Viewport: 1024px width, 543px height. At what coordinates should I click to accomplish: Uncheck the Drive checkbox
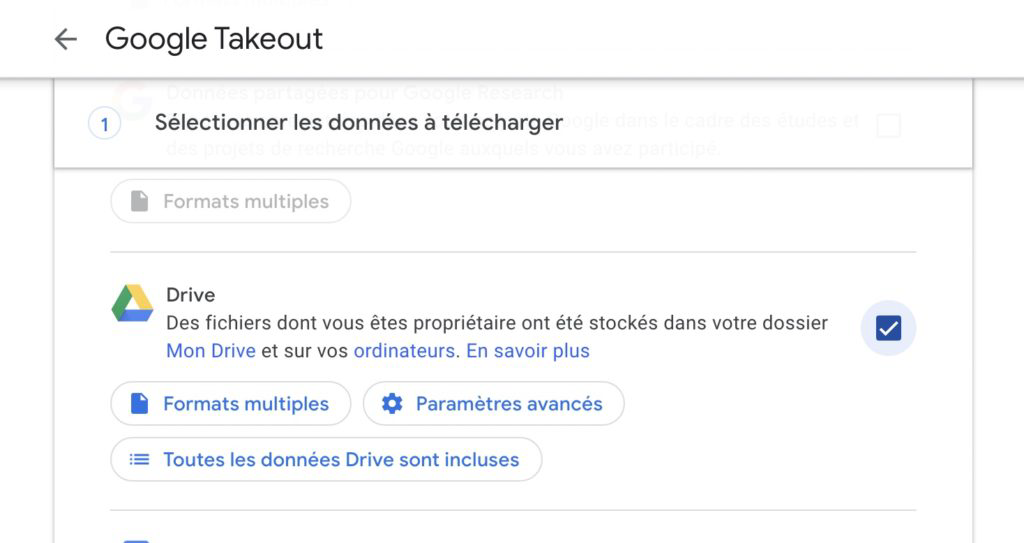[x=888, y=328]
